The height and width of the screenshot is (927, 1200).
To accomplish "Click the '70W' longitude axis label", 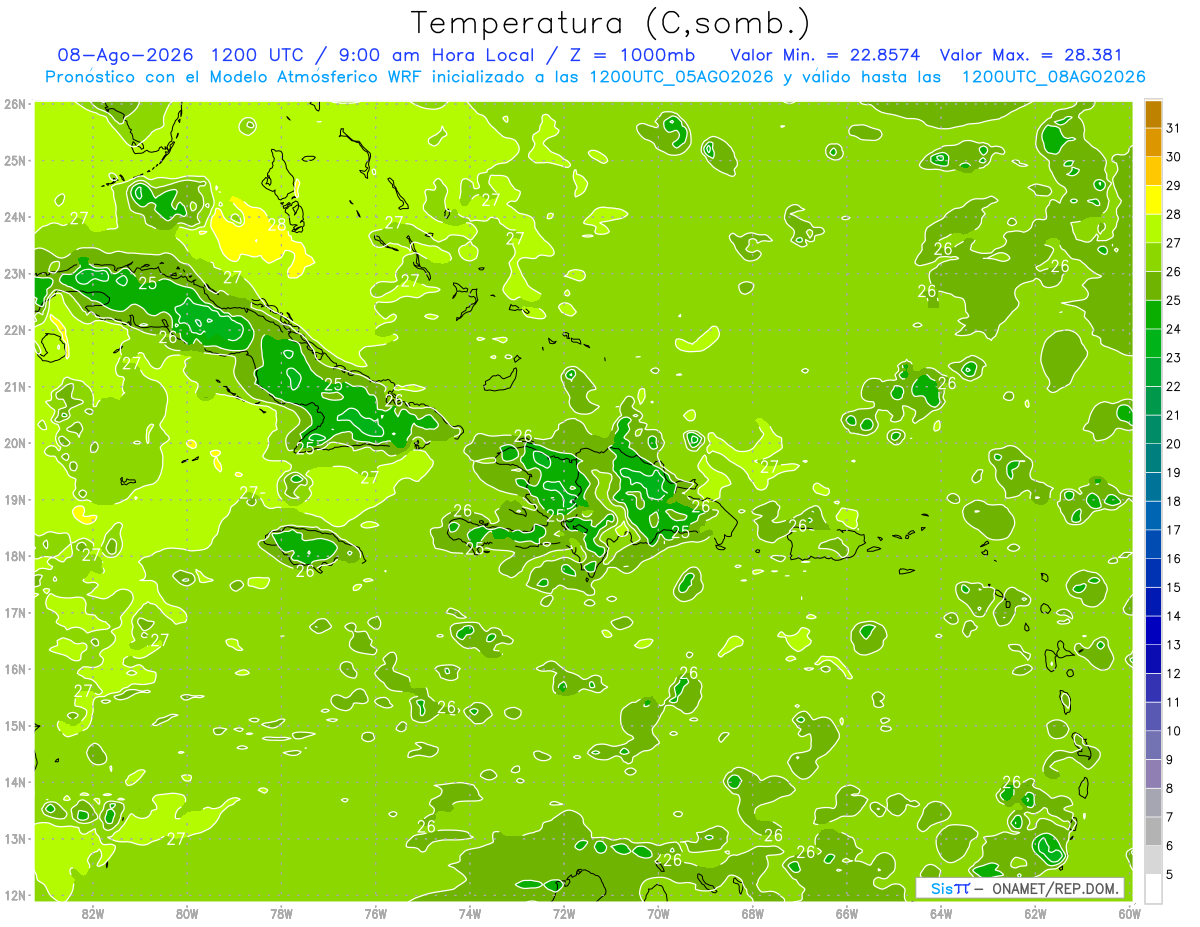I will 658,913.
